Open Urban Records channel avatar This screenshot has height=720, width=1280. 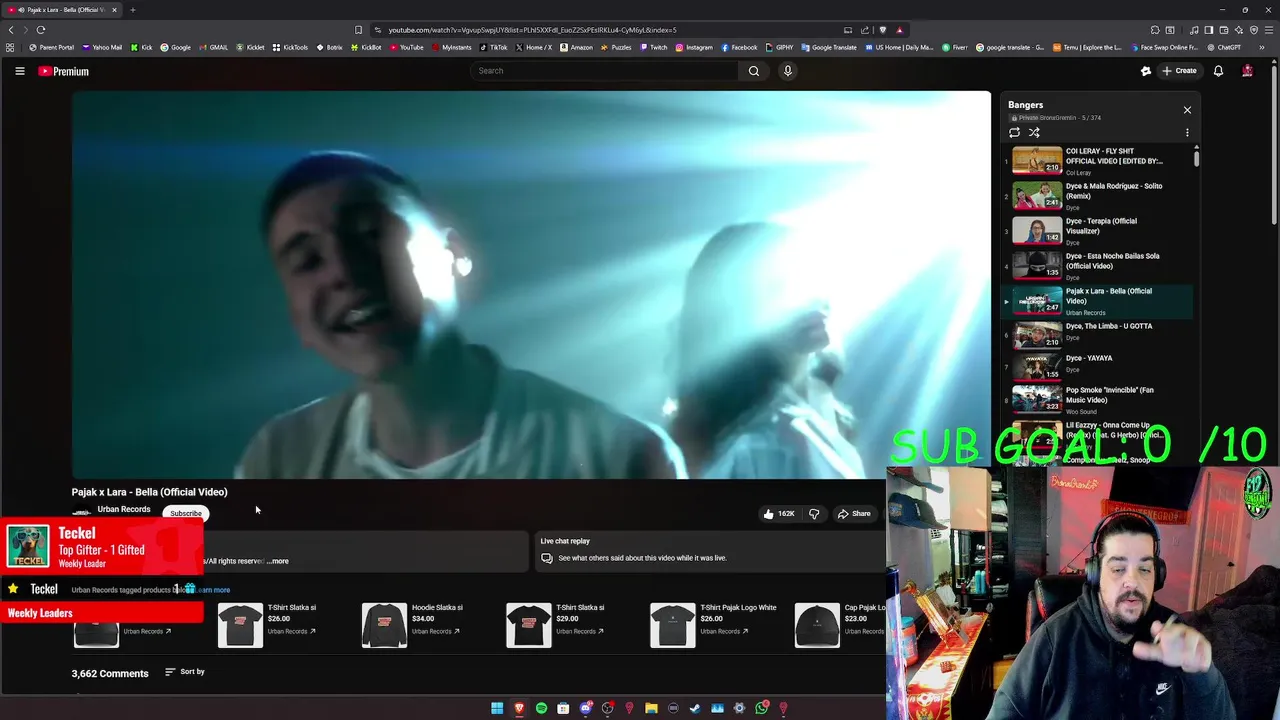click(x=81, y=514)
